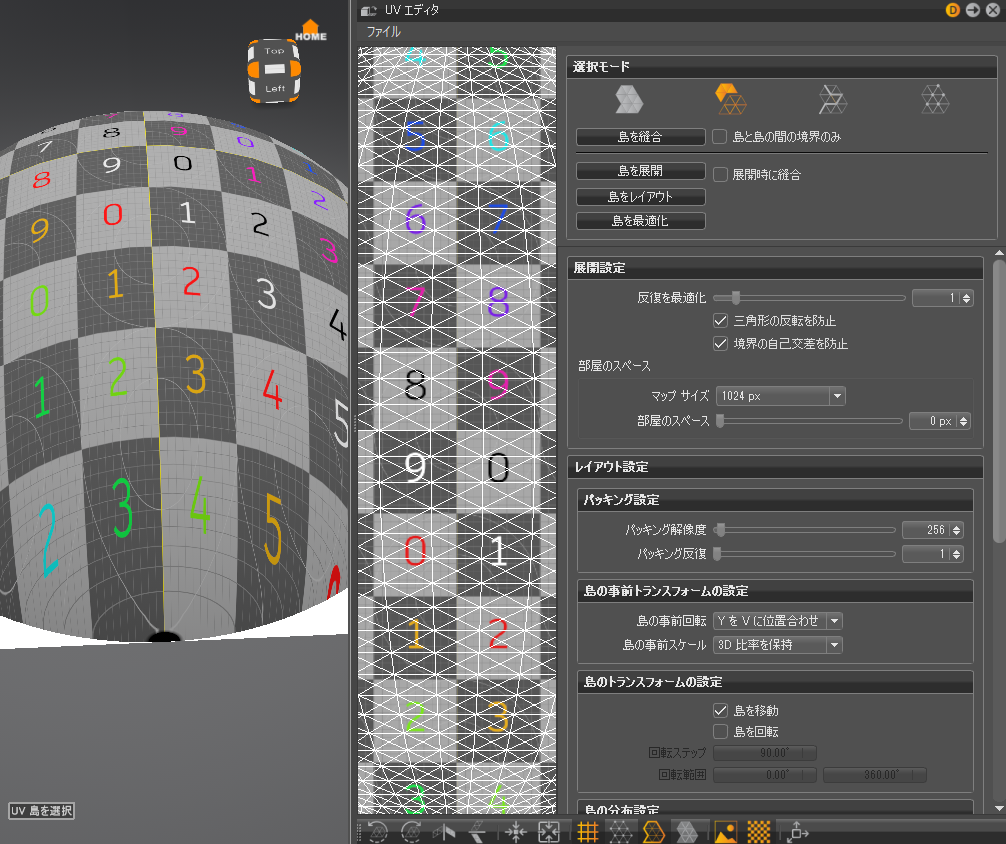Click the 反復を最適化 spinner arrows
The height and width of the screenshot is (844, 1006).
[967, 298]
